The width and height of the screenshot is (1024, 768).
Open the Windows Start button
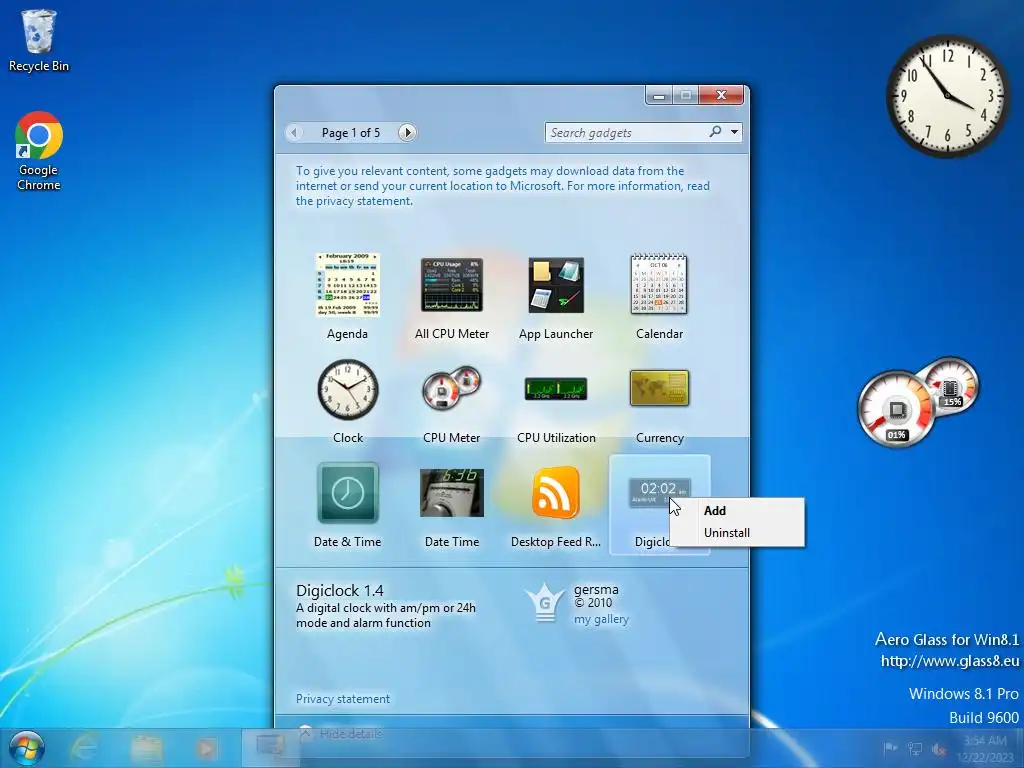tap(27, 748)
